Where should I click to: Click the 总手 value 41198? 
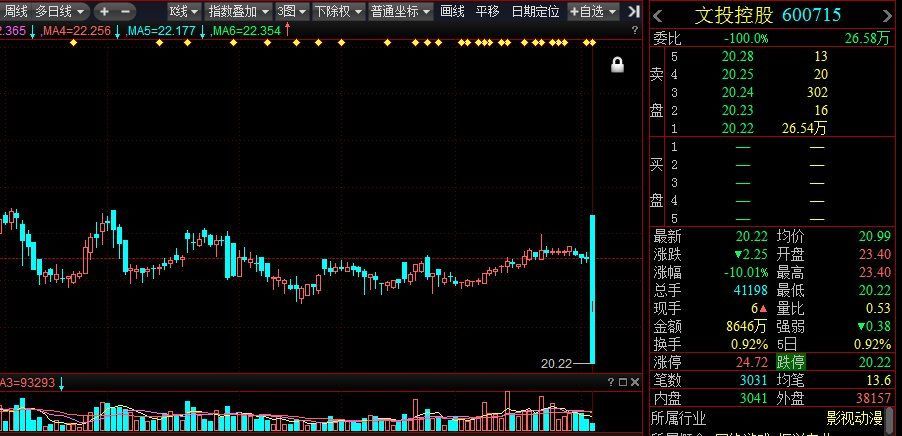coord(751,290)
